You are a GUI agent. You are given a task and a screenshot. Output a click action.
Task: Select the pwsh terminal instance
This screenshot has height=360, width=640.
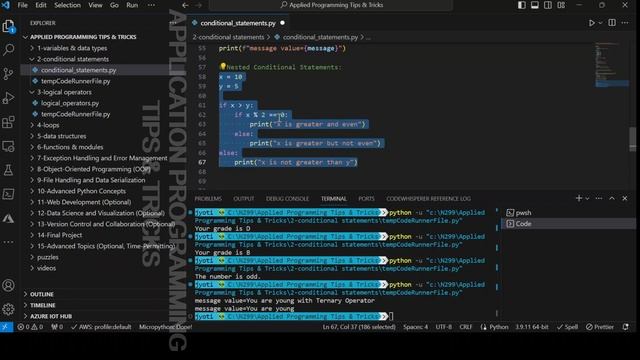click(x=567, y=213)
